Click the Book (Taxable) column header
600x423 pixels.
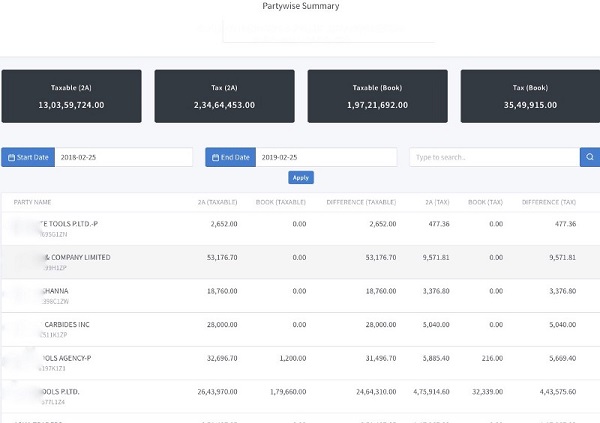click(282, 202)
